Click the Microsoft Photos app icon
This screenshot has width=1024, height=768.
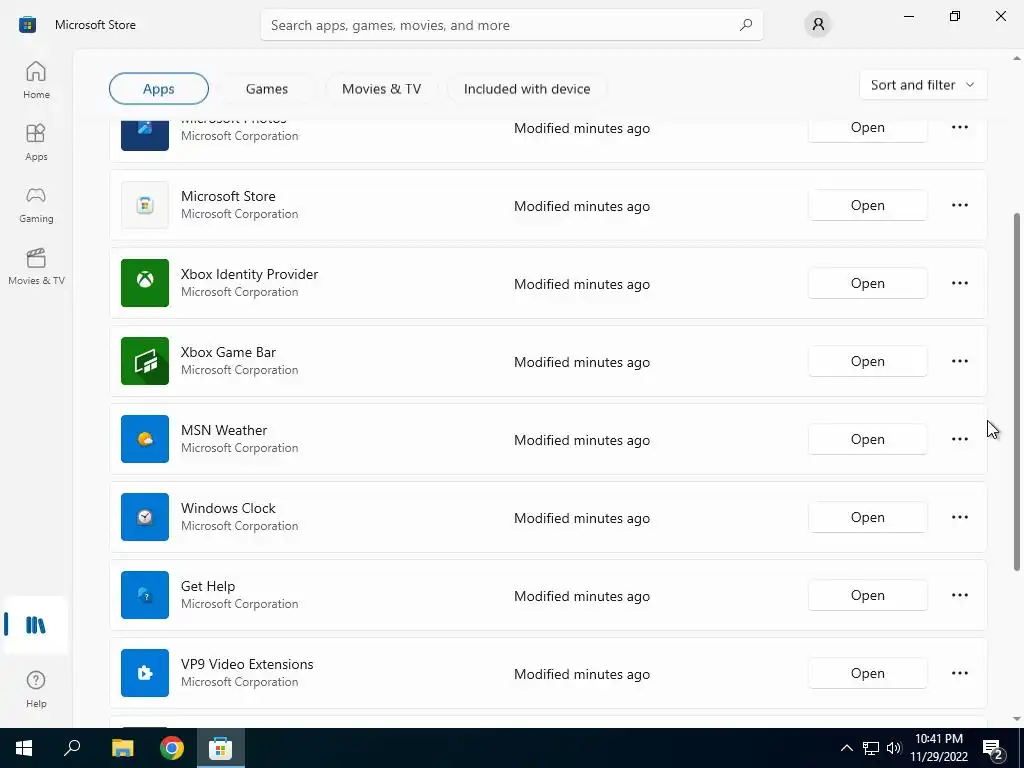(x=145, y=135)
